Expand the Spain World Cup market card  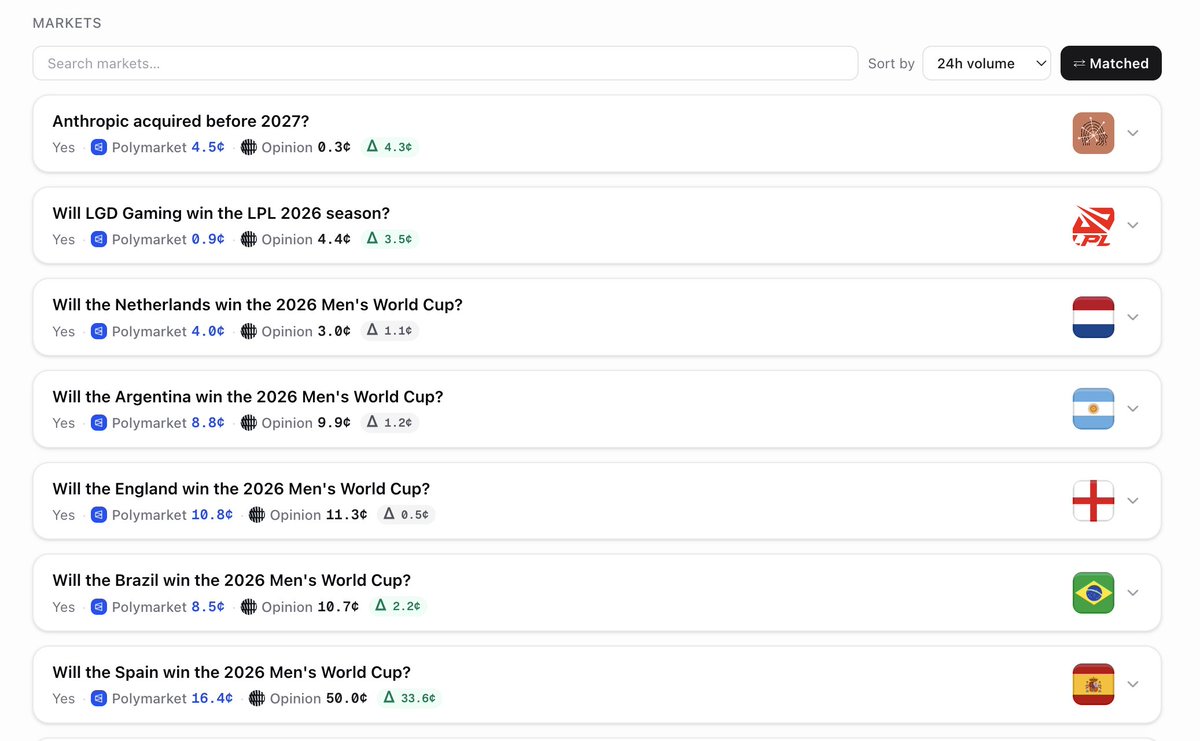(1133, 685)
